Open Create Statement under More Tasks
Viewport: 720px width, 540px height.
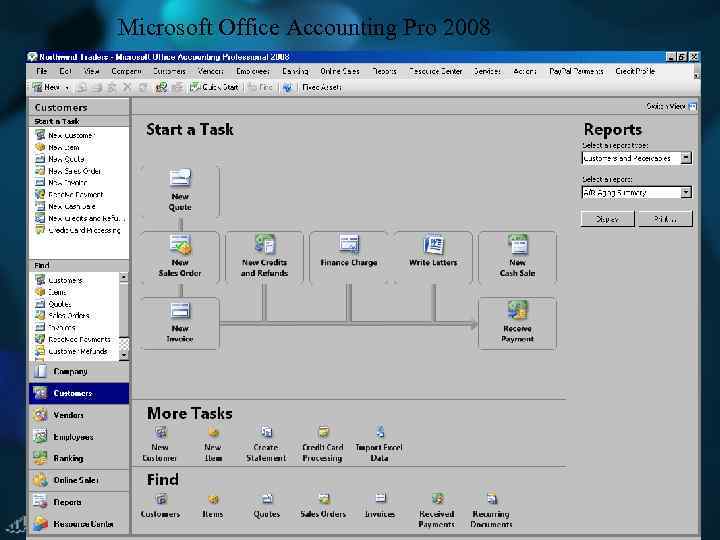click(x=266, y=444)
